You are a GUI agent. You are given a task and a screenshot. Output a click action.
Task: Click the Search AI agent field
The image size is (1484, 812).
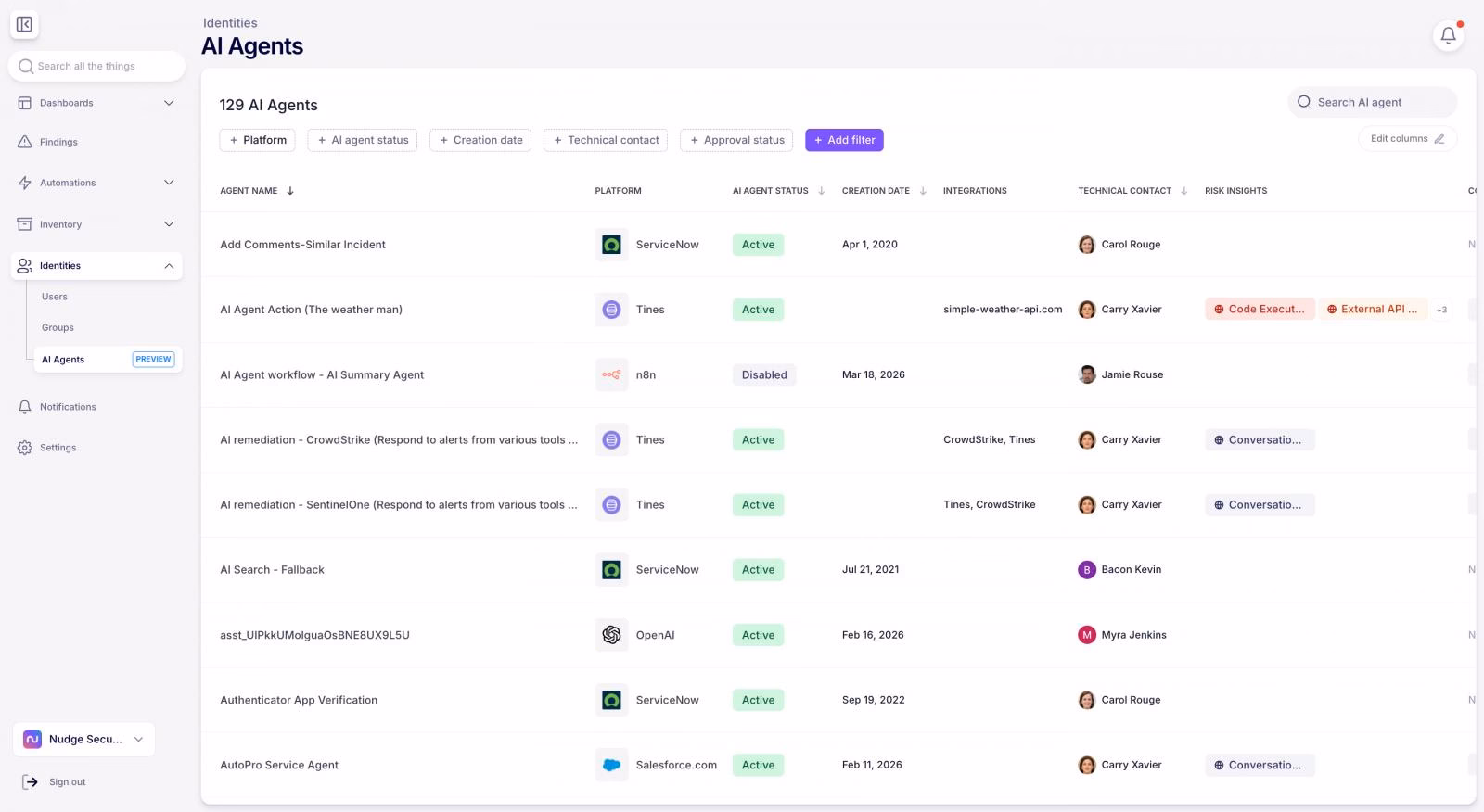1372,102
